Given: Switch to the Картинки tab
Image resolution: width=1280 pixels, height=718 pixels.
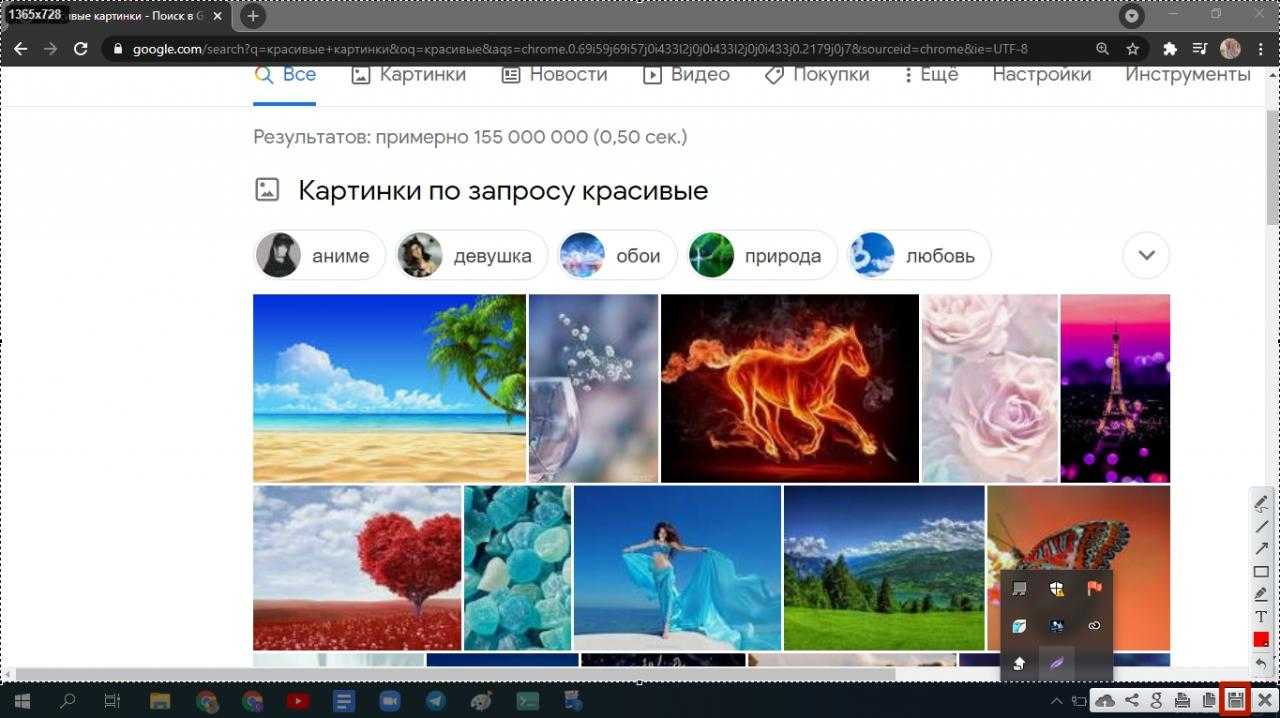Looking at the screenshot, I should tap(409, 75).
